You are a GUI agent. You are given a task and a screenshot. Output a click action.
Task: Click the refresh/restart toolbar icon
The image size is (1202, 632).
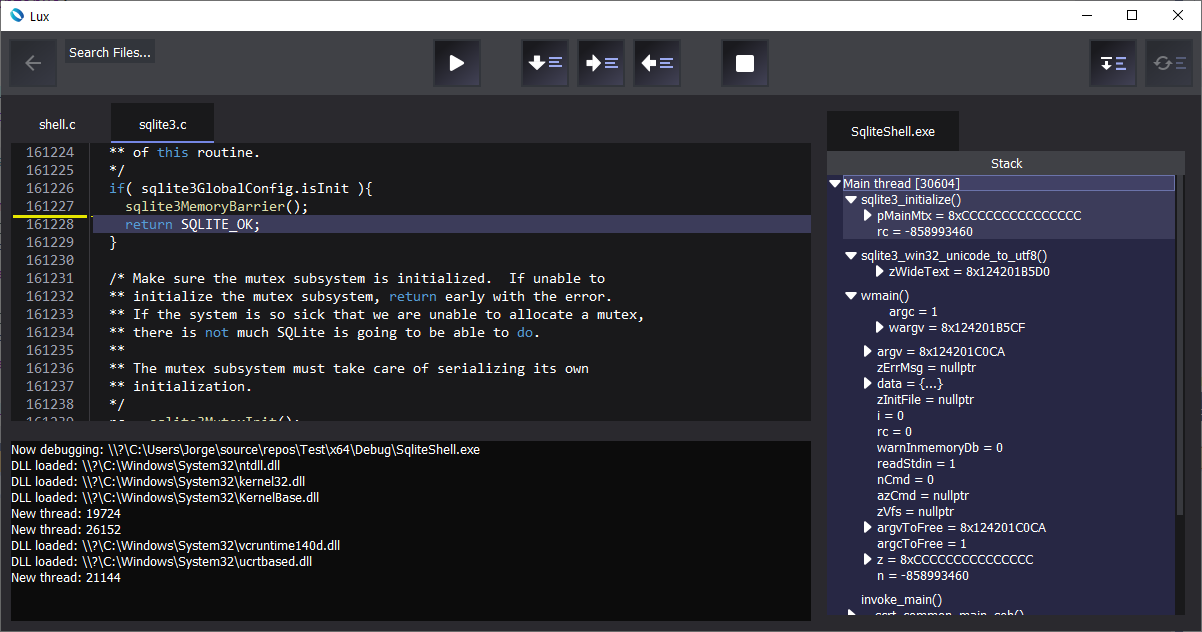point(1169,63)
